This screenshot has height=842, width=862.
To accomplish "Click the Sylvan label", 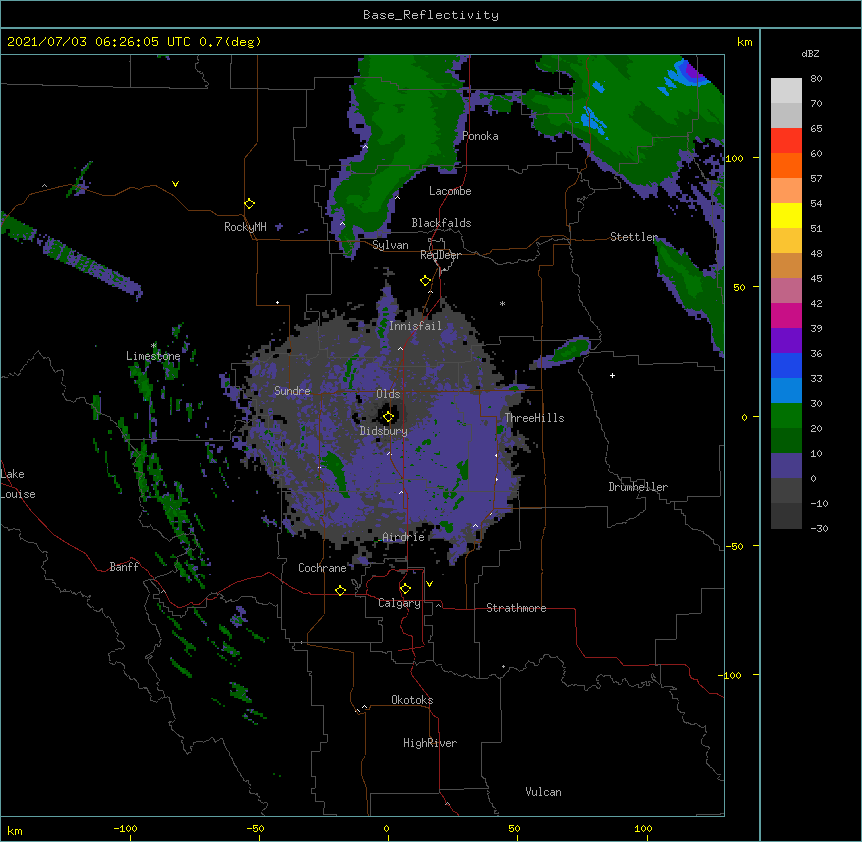I will coord(390,245).
